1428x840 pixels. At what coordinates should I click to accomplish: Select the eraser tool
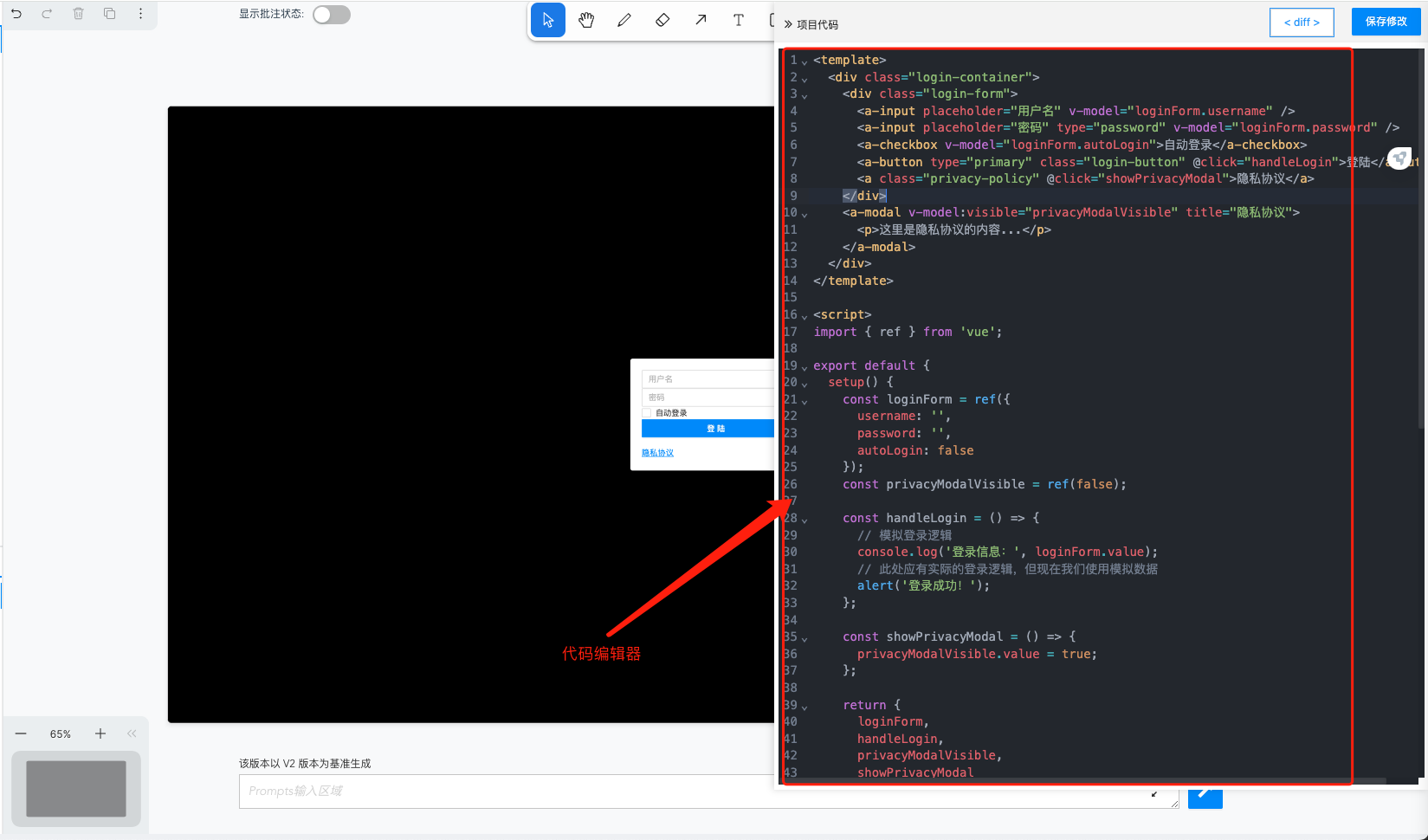(662, 20)
